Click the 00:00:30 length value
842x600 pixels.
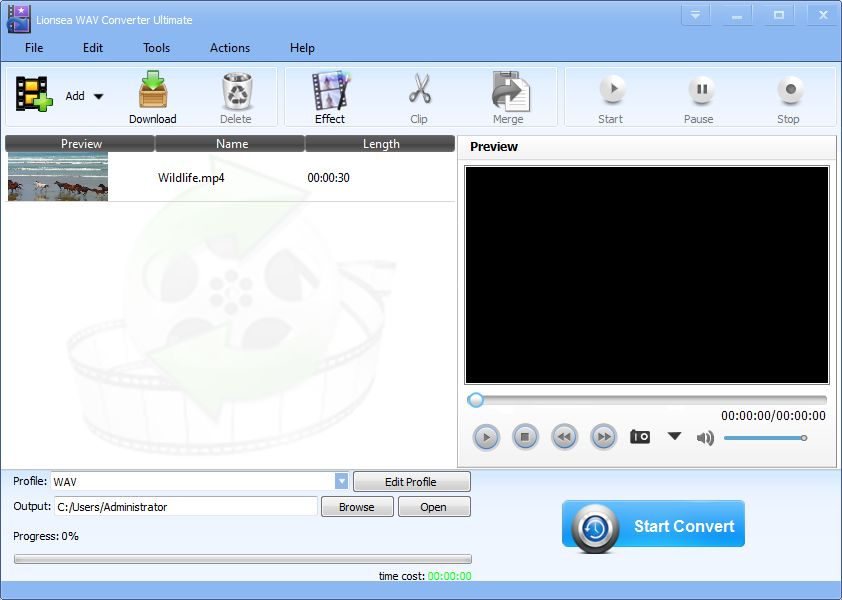(x=328, y=178)
